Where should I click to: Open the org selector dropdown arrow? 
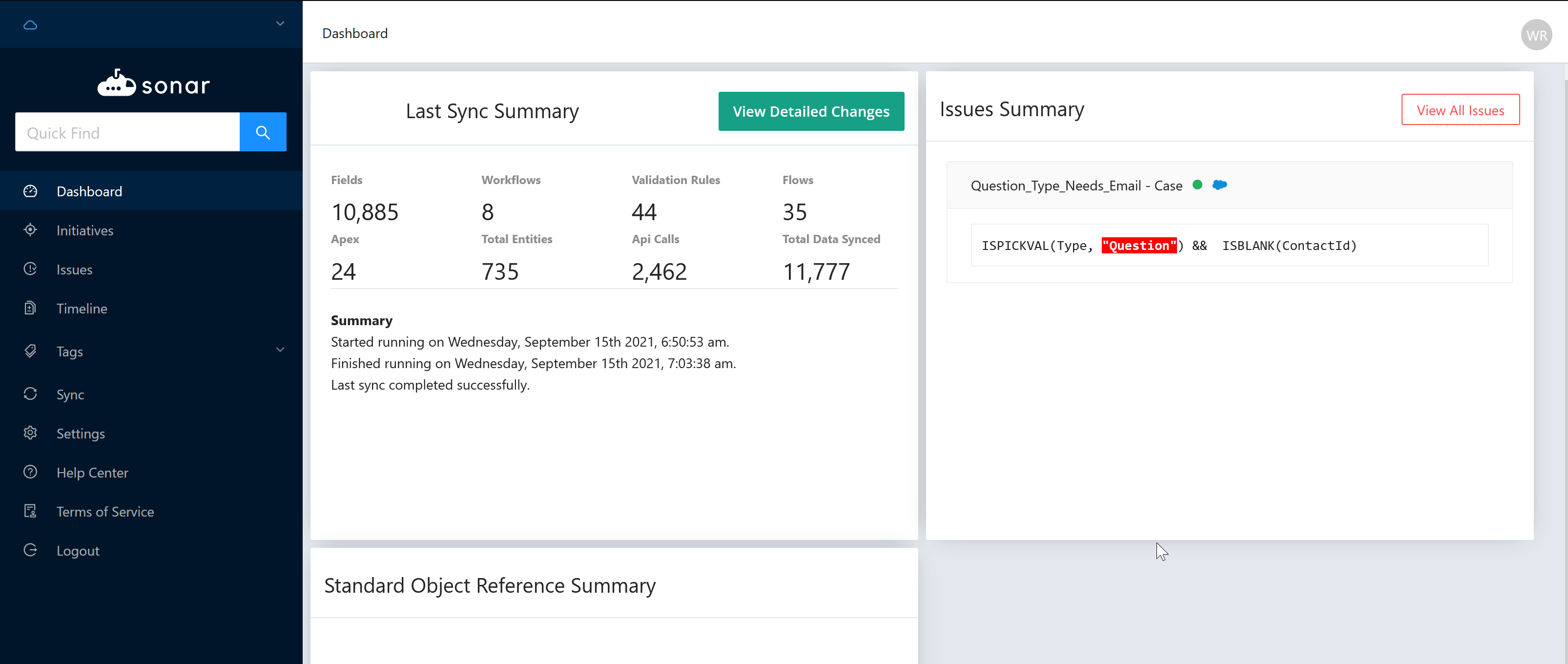(280, 24)
